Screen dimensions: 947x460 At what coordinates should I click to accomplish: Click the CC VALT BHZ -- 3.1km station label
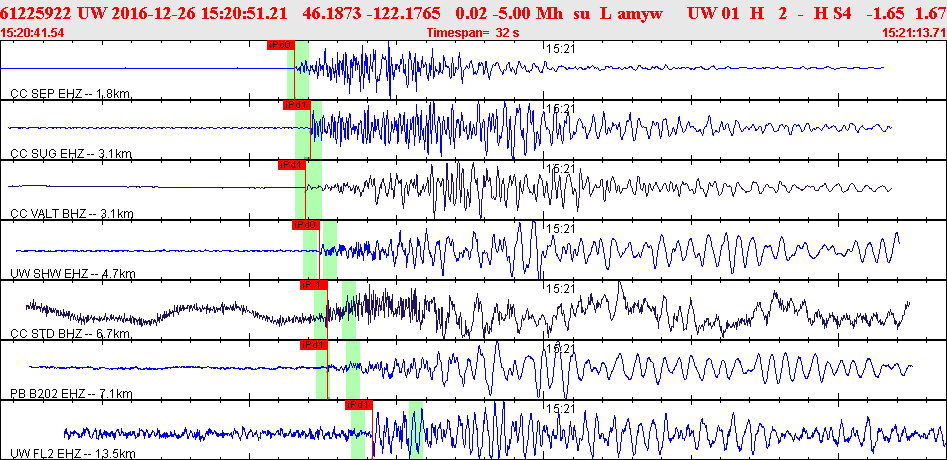[x=72, y=213]
